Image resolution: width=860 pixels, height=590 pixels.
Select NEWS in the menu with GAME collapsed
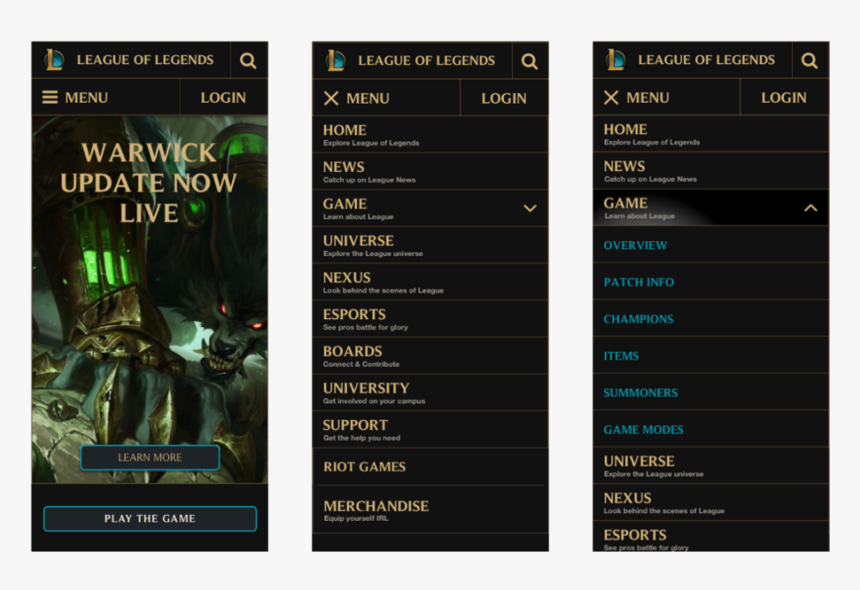pos(430,172)
